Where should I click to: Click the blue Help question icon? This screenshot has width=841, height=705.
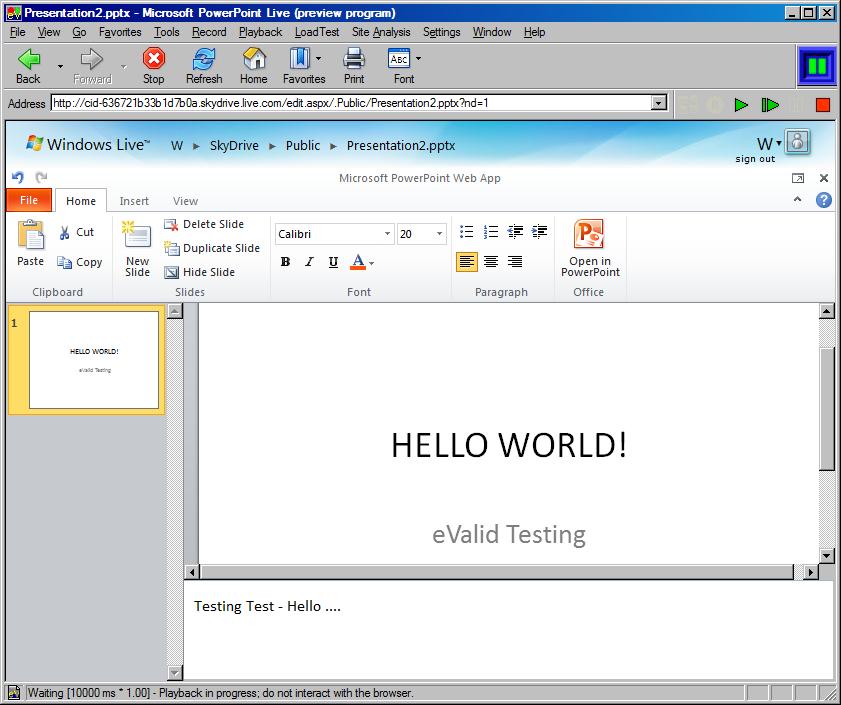click(823, 200)
